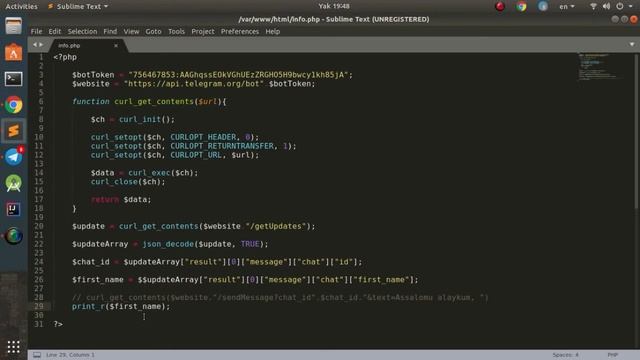Launch Android Studio from the dock
Image resolution: width=640 pixels, height=360 pixels.
[x=13, y=183]
